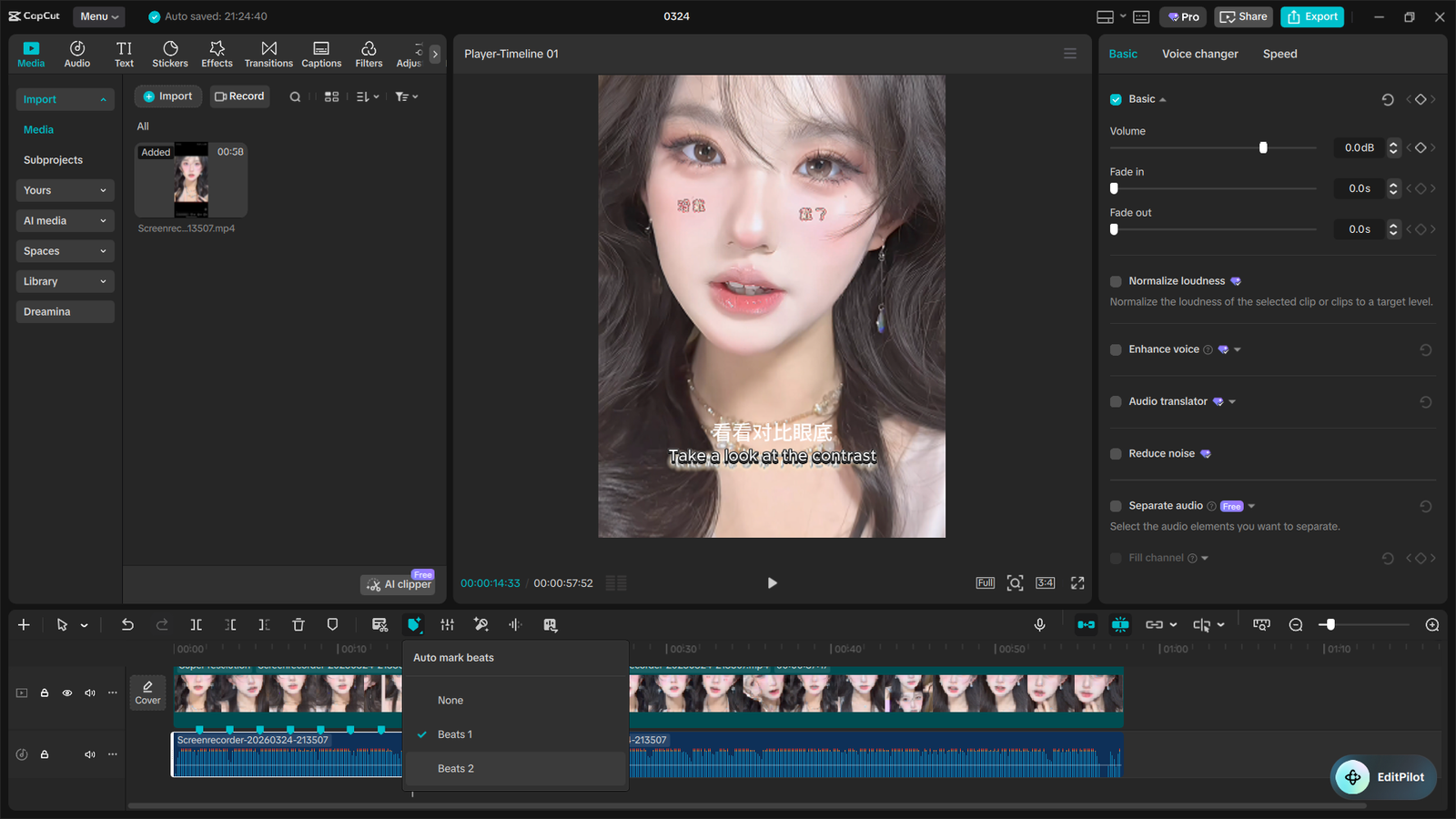Open the Filters panel

click(369, 53)
